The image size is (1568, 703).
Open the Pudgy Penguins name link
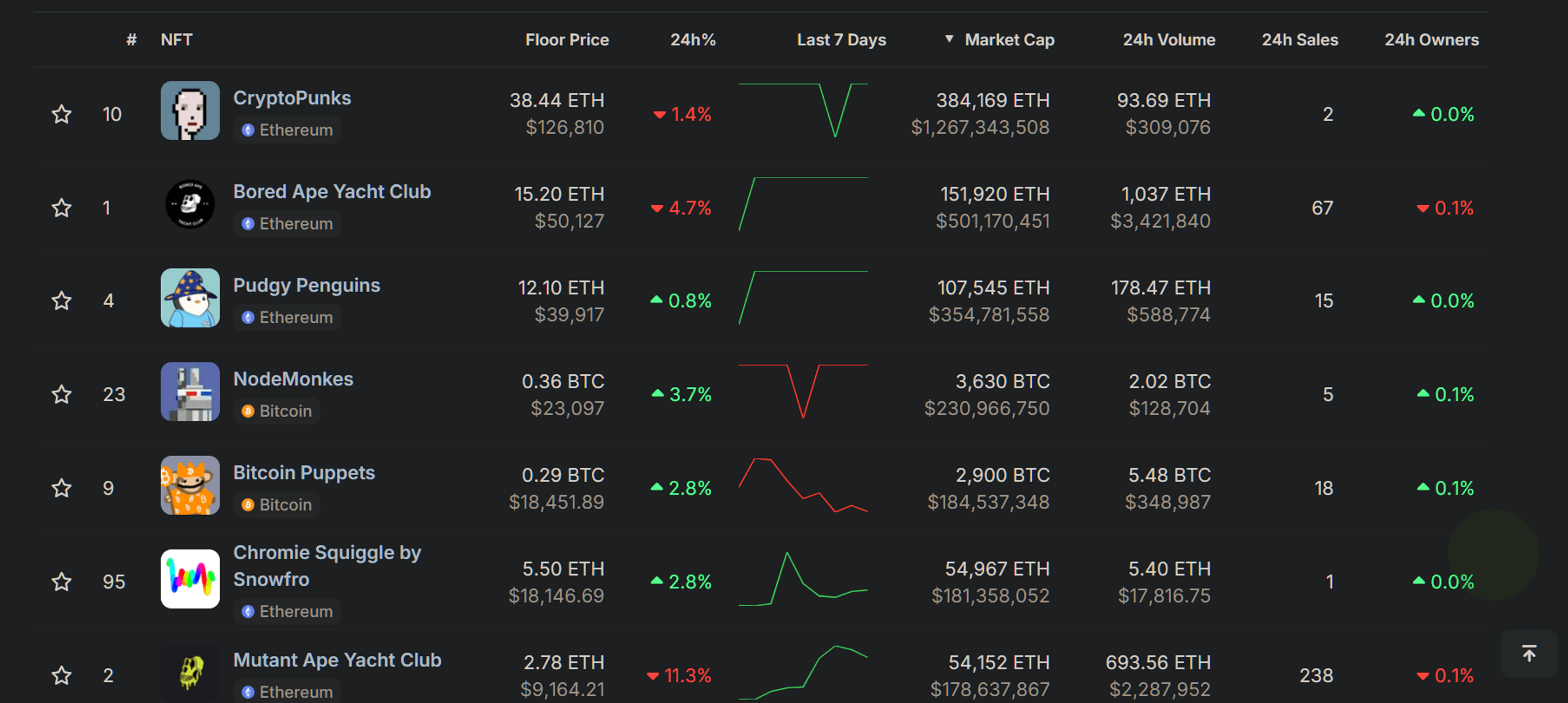(x=307, y=285)
